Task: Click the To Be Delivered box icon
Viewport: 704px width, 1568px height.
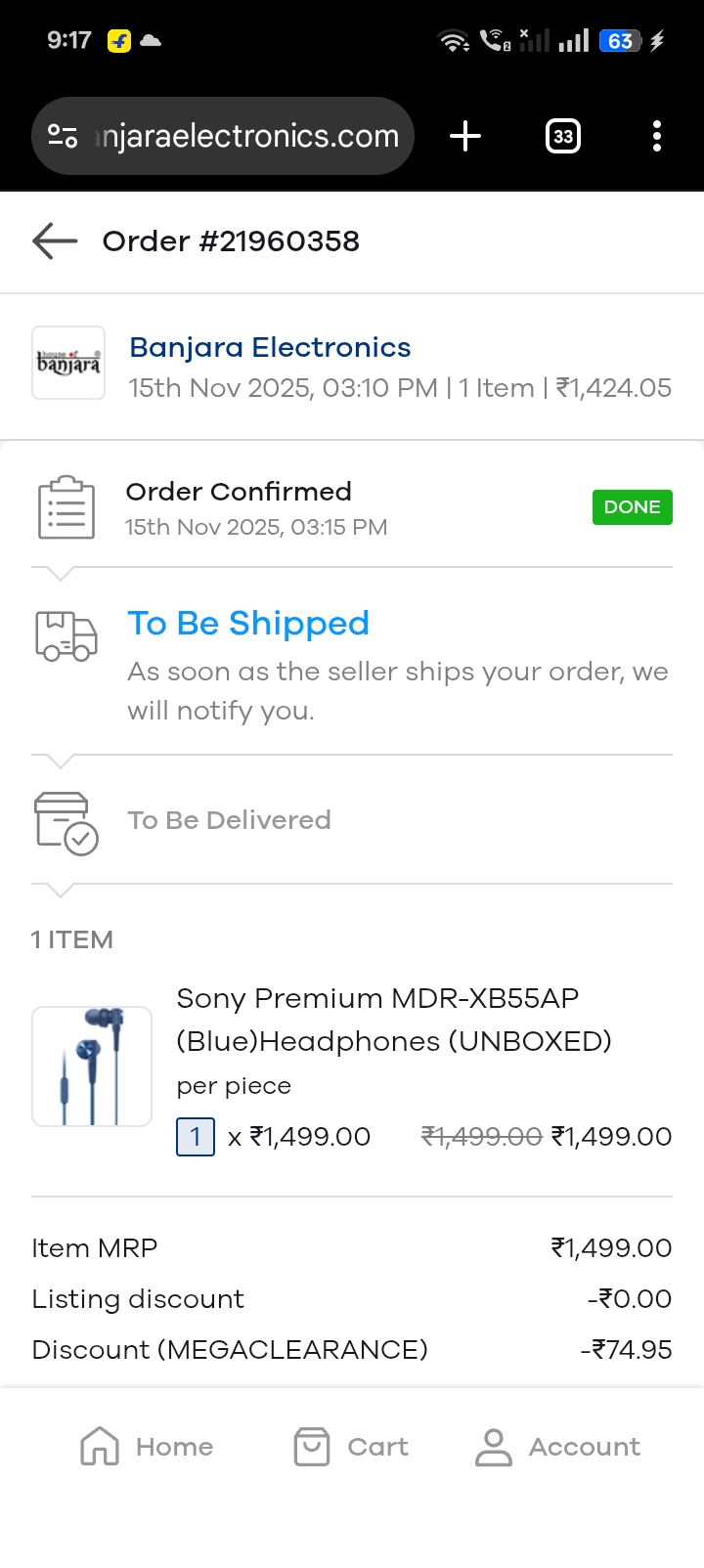Action: click(x=66, y=823)
